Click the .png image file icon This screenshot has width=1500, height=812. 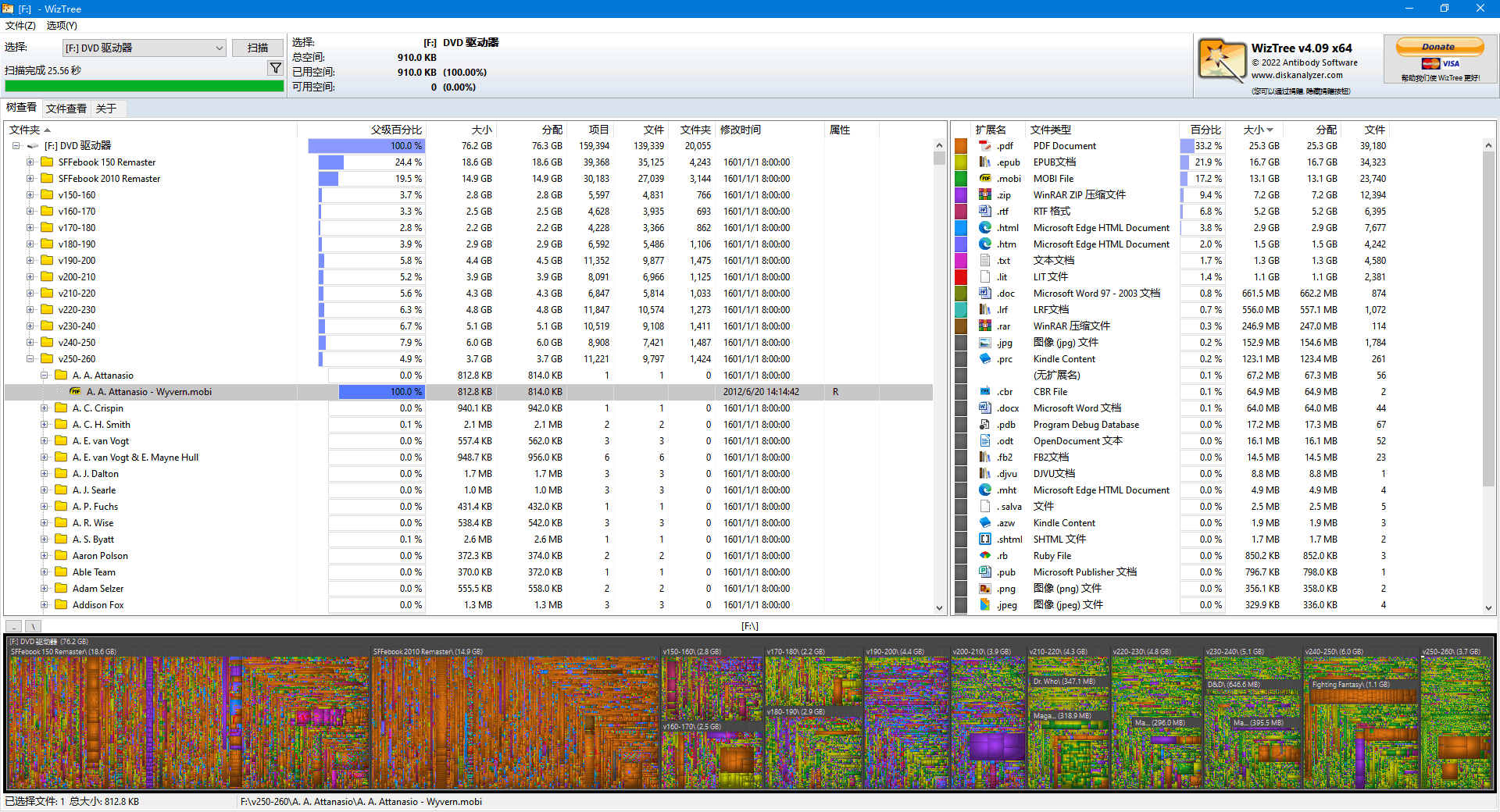985,589
